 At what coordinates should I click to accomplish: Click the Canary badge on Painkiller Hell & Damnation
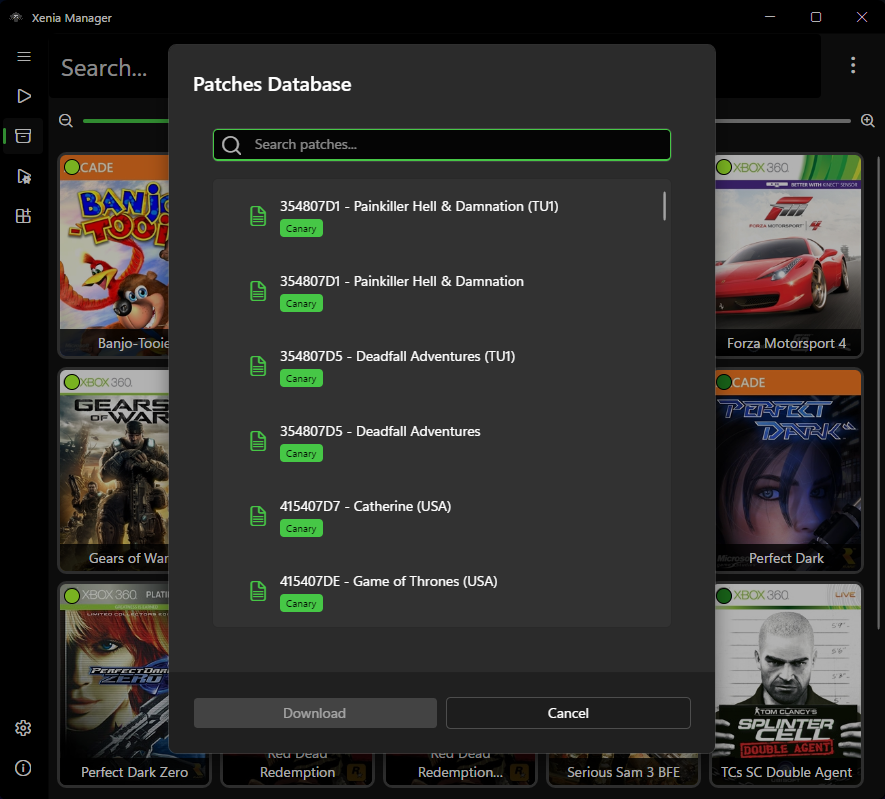(x=300, y=228)
